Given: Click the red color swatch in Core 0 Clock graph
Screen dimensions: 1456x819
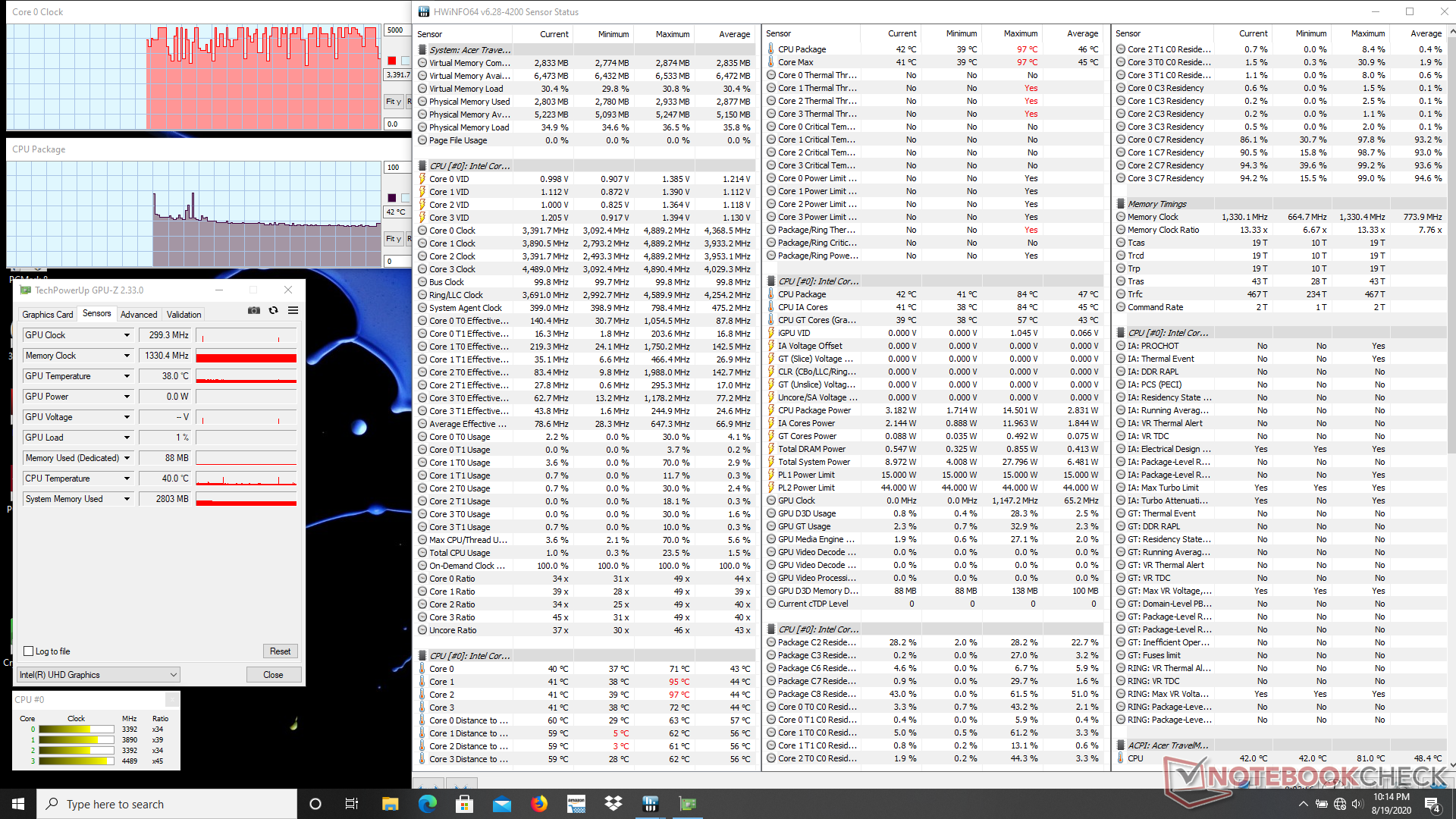Looking at the screenshot, I should [x=391, y=61].
